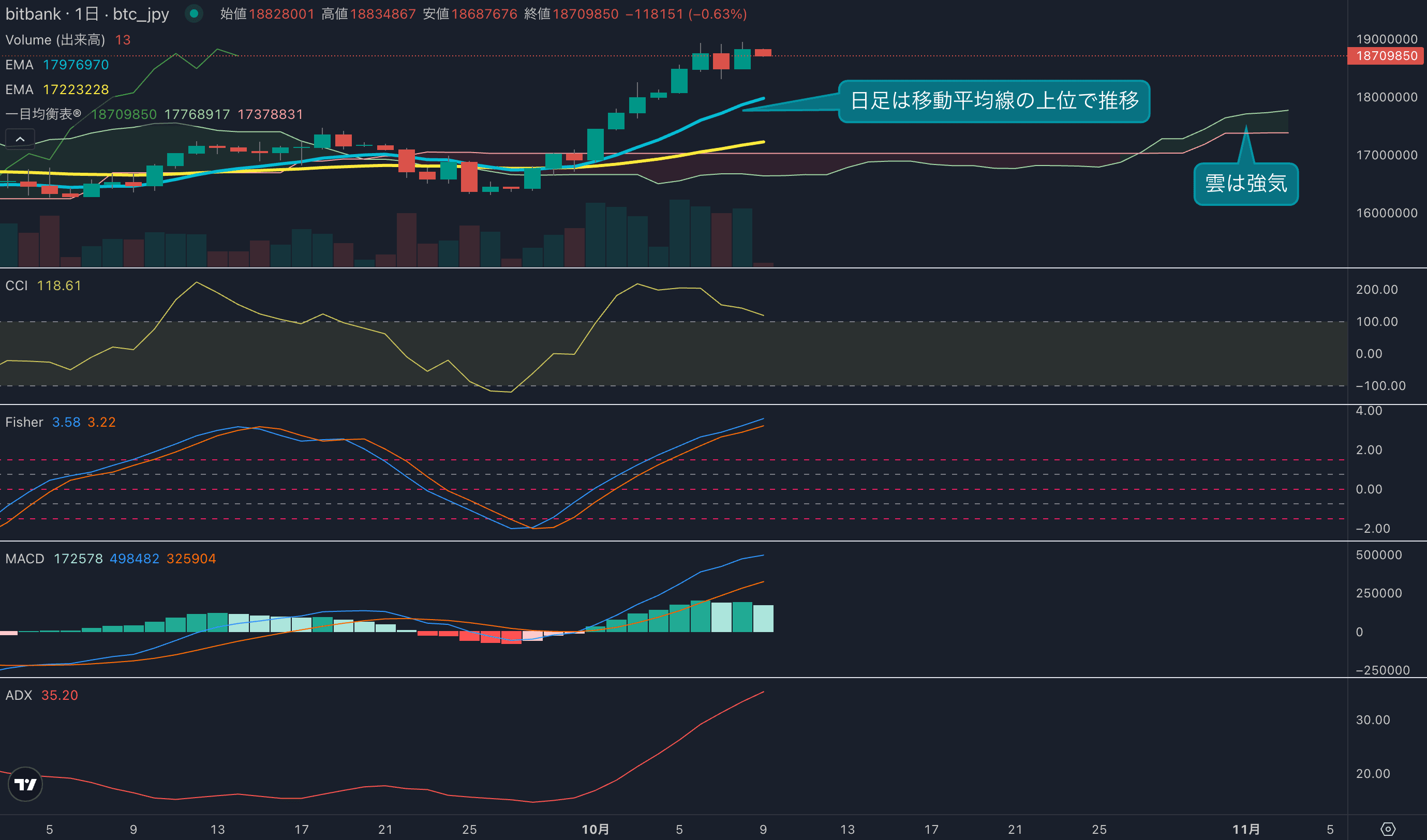Viewport: 1427px width, 840px height.
Task: Select the 日足は移動平均線の上位で推移 callout
Action: (x=994, y=101)
